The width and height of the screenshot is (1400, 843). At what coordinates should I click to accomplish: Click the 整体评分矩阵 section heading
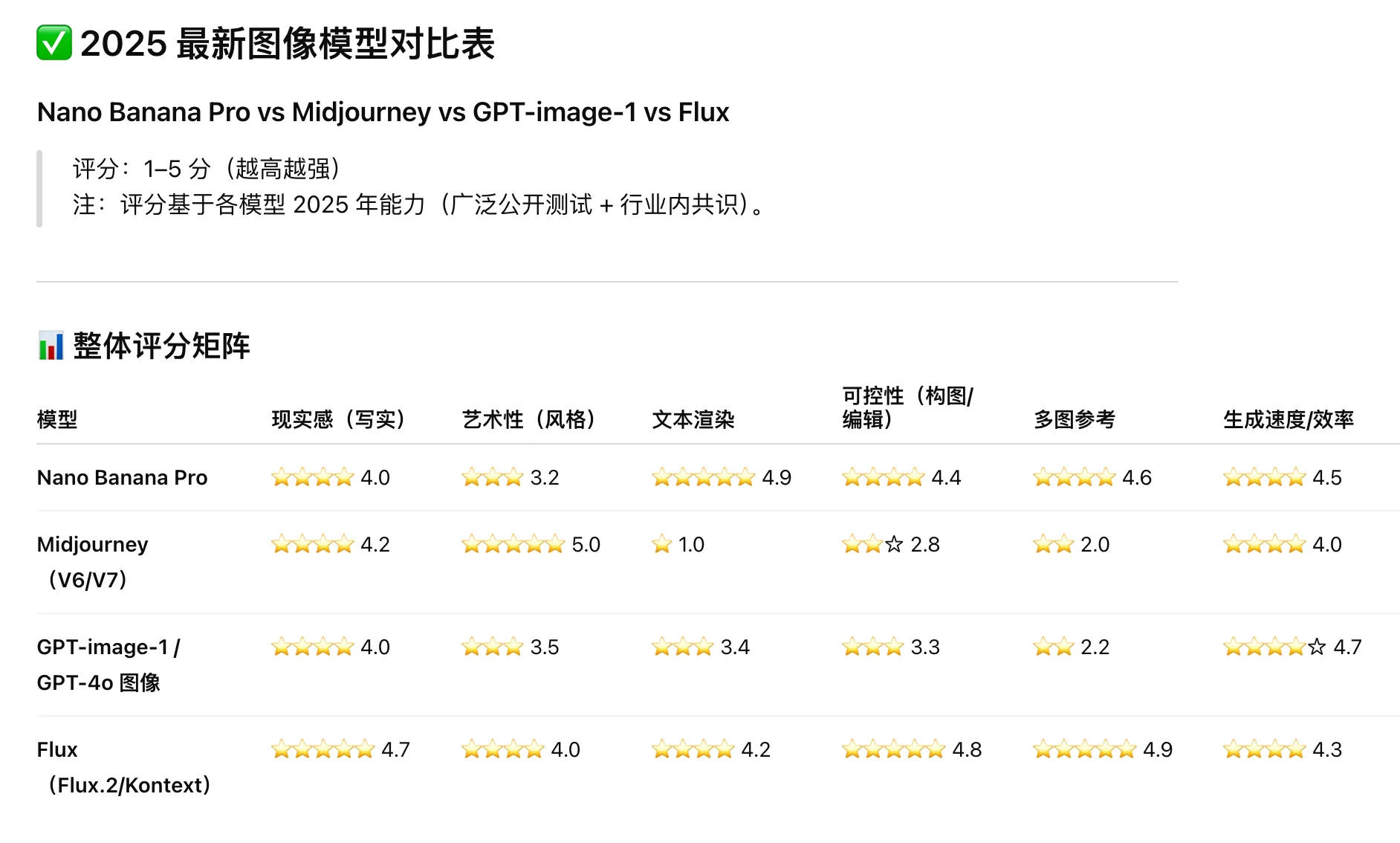[161, 346]
